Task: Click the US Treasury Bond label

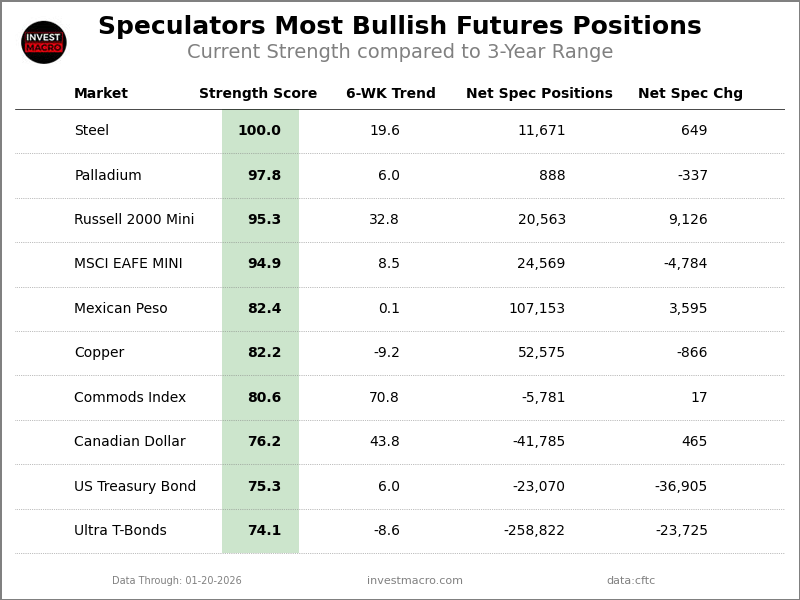Action: pyautogui.click(x=135, y=487)
